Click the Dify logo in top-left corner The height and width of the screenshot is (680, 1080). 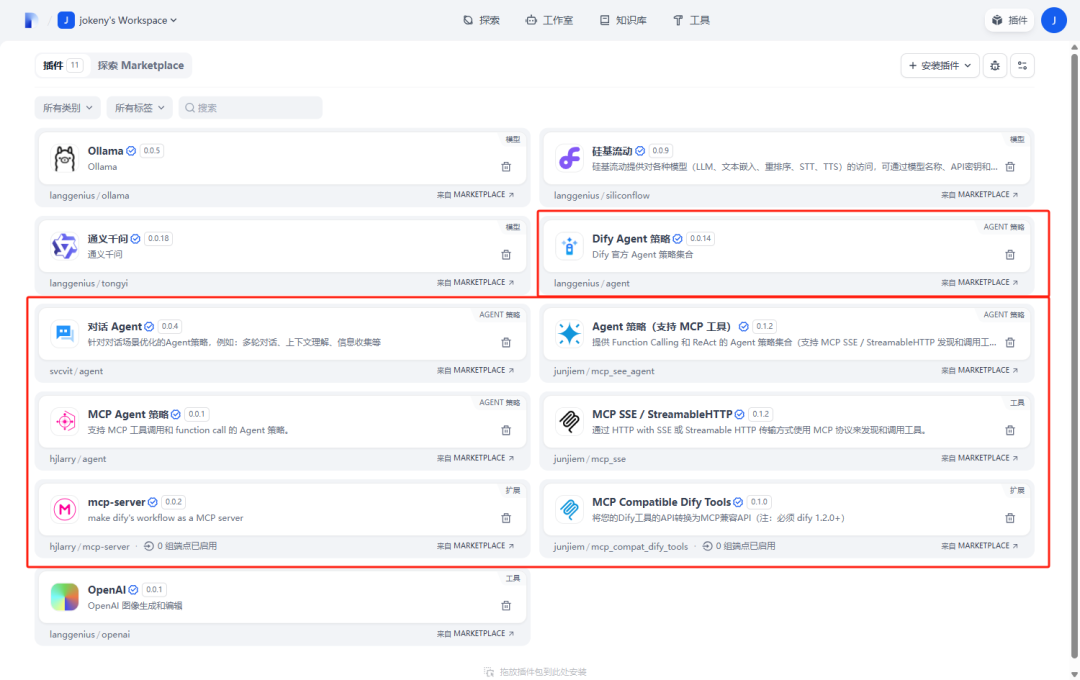(30, 20)
